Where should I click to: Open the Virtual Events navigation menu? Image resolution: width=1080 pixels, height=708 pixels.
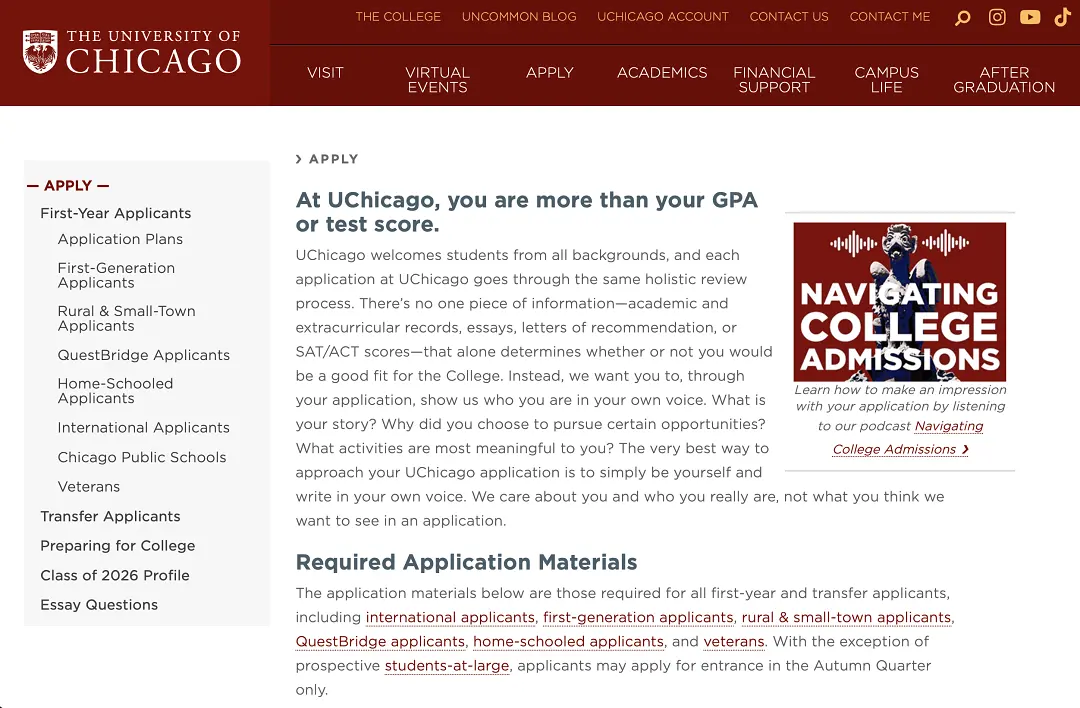[x=437, y=80]
